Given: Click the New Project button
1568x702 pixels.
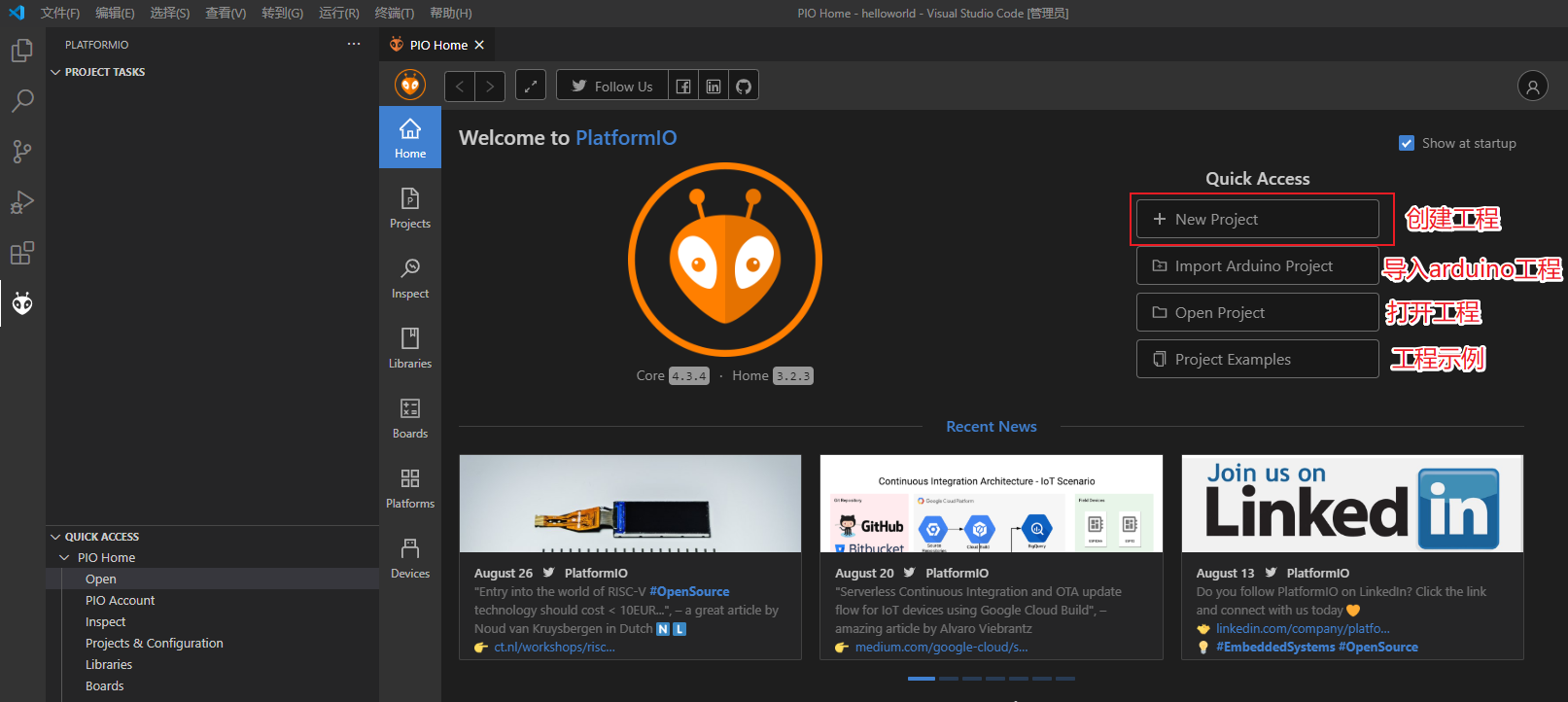Looking at the screenshot, I should (x=1257, y=220).
